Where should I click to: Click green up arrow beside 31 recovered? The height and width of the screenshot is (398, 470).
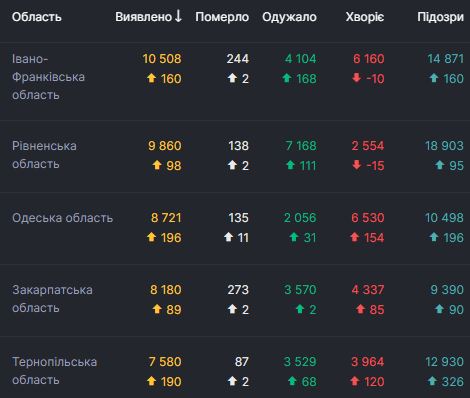click(x=294, y=237)
